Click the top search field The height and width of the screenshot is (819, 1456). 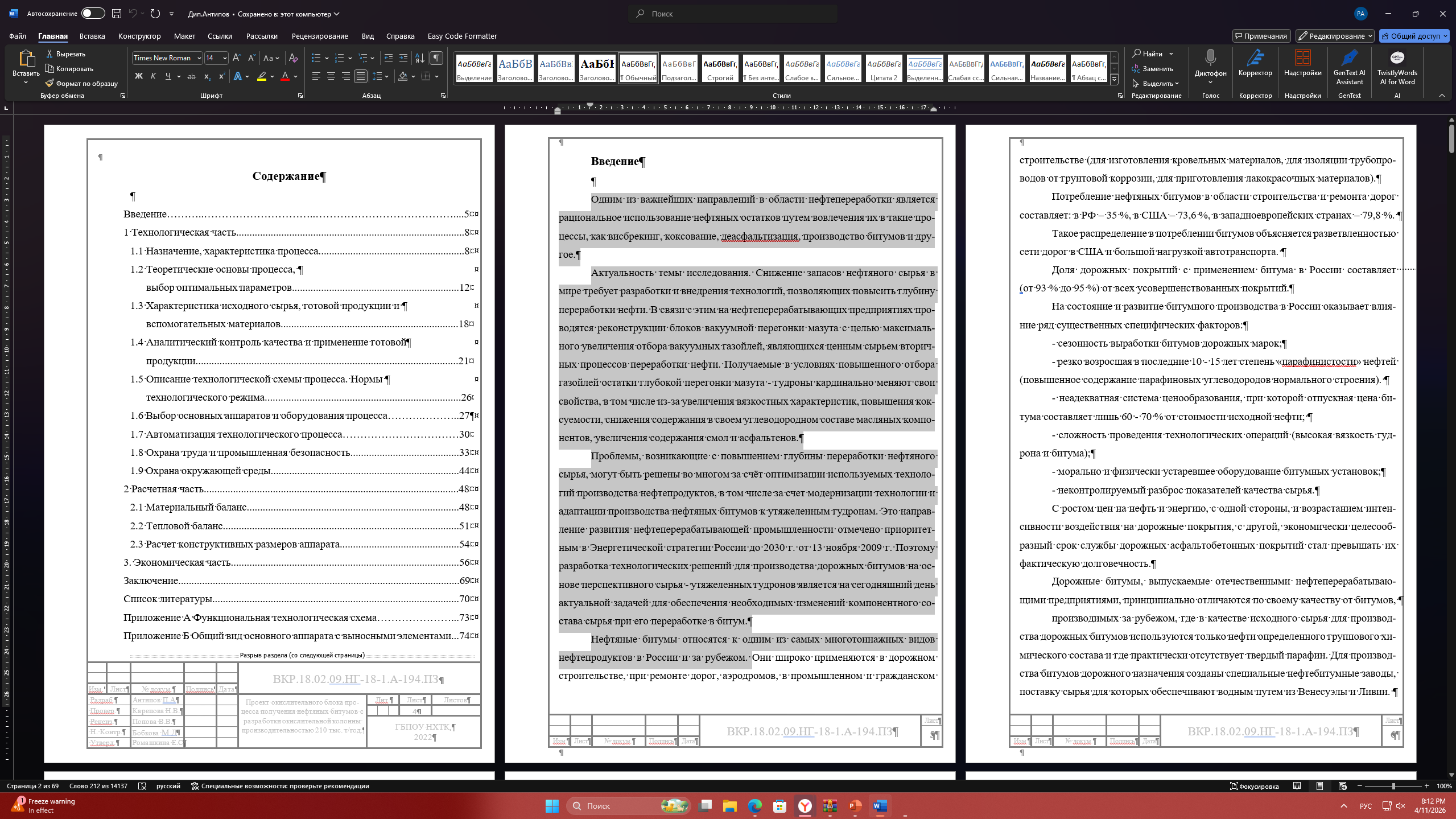point(732,14)
